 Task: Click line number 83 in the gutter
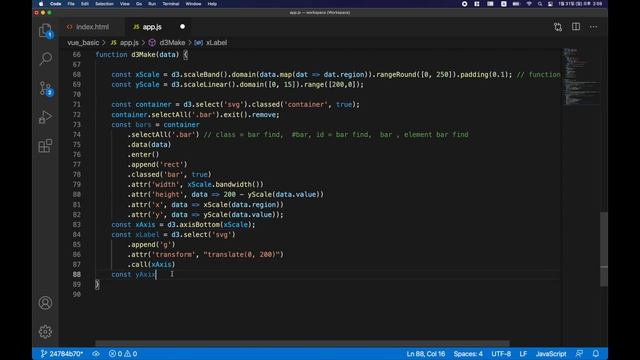point(76,224)
